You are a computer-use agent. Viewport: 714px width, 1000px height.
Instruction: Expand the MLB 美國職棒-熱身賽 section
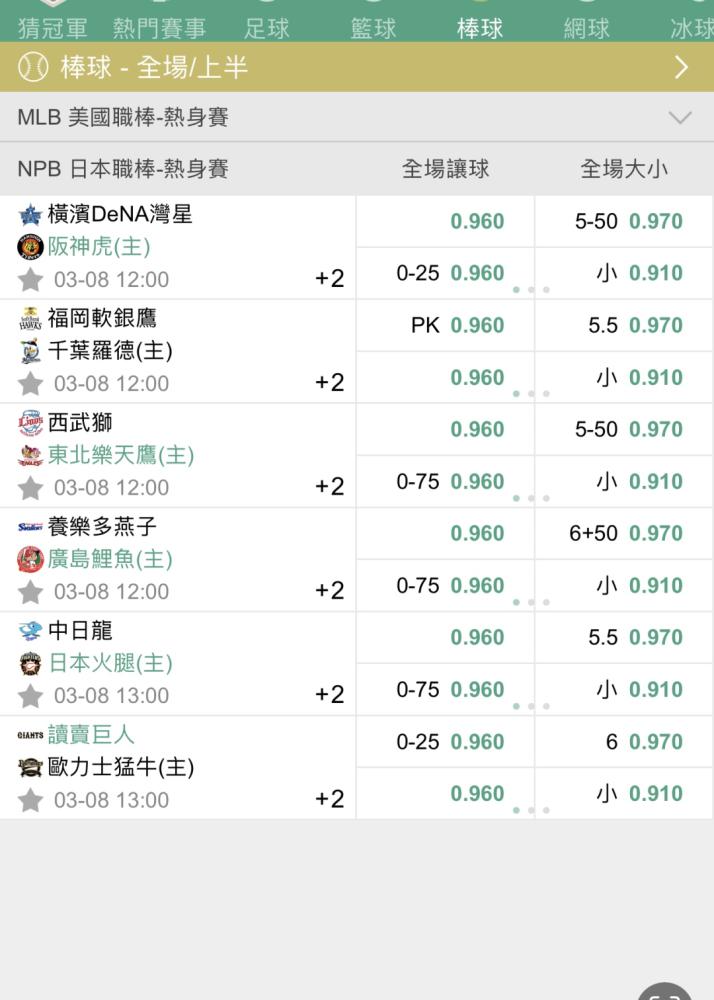coord(679,118)
